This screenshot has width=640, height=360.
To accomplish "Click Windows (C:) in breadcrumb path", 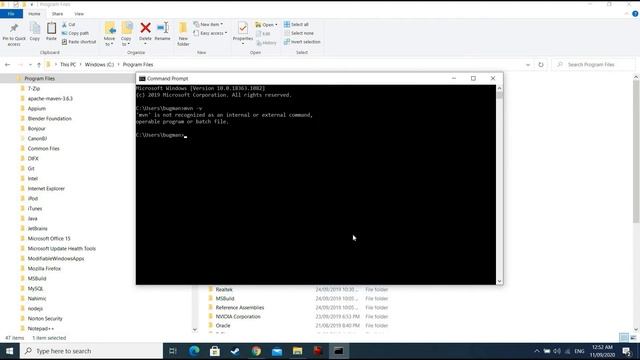I will pyautogui.click(x=99, y=64).
